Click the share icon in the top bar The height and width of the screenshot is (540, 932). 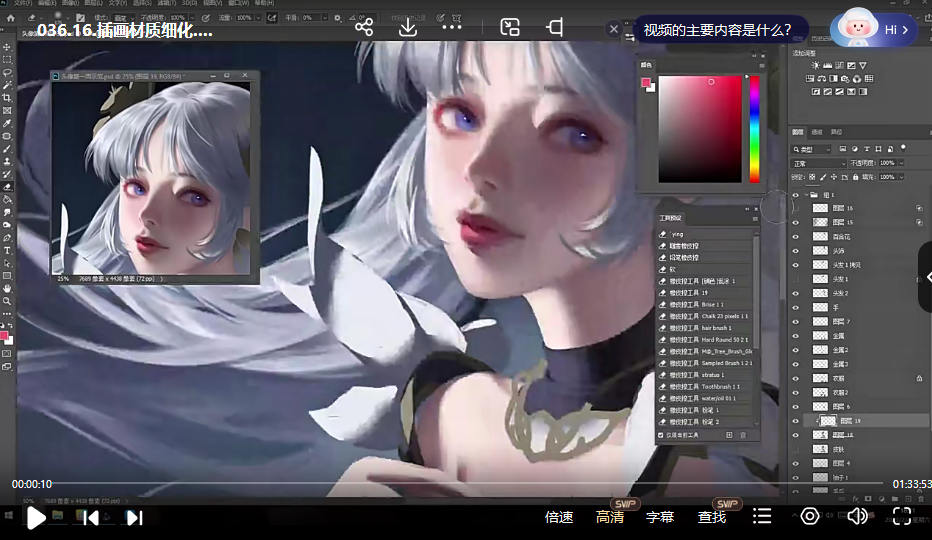(x=364, y=27)
